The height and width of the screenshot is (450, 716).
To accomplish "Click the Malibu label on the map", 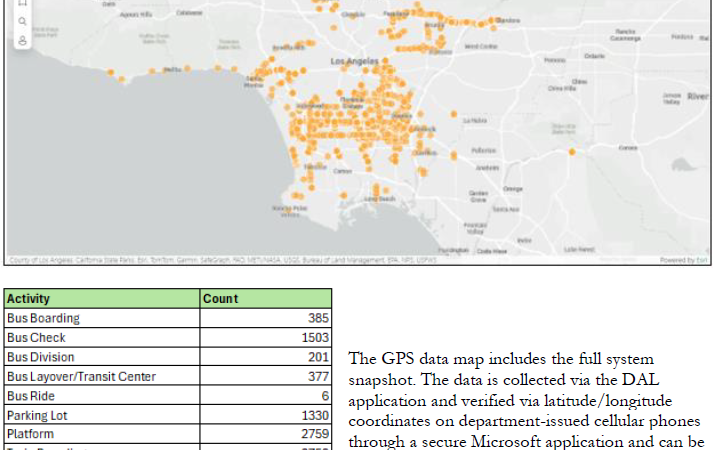I will point(172,69).
